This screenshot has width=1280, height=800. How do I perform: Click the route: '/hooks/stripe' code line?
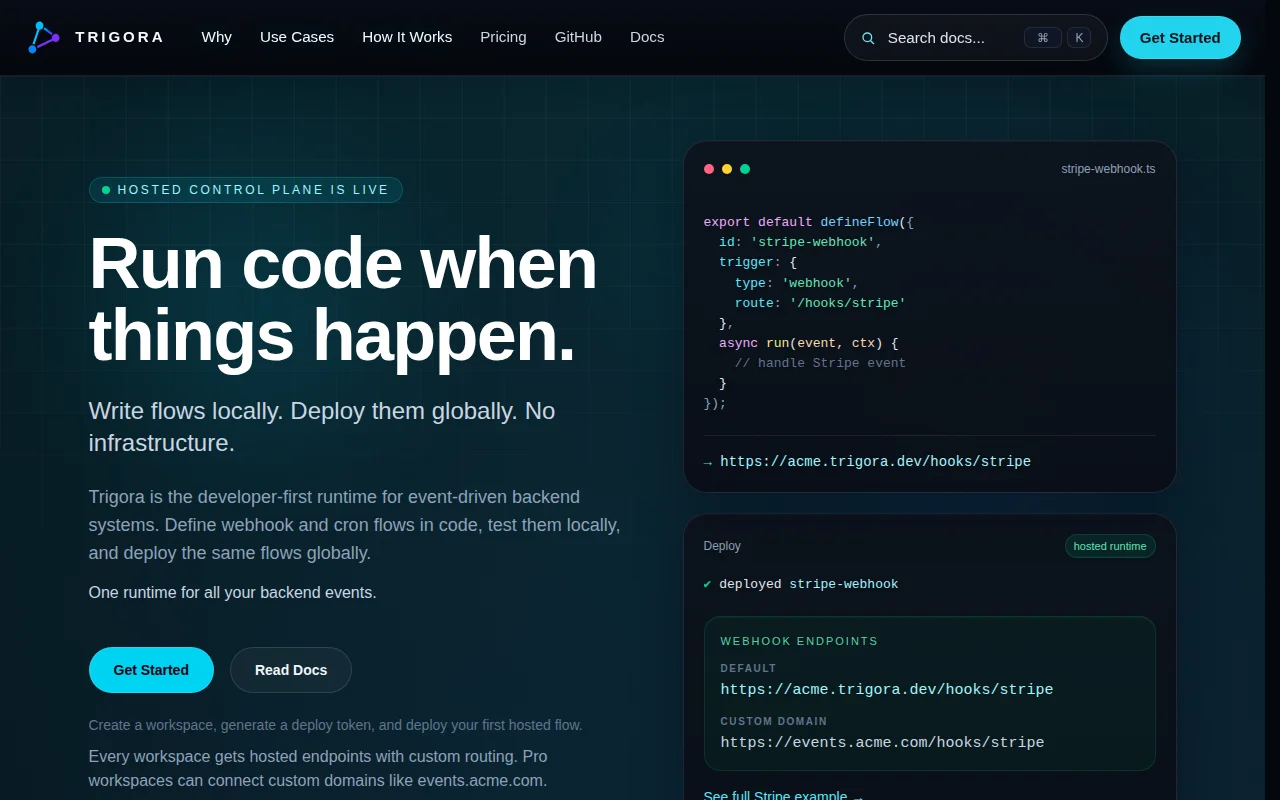point(820,303)
